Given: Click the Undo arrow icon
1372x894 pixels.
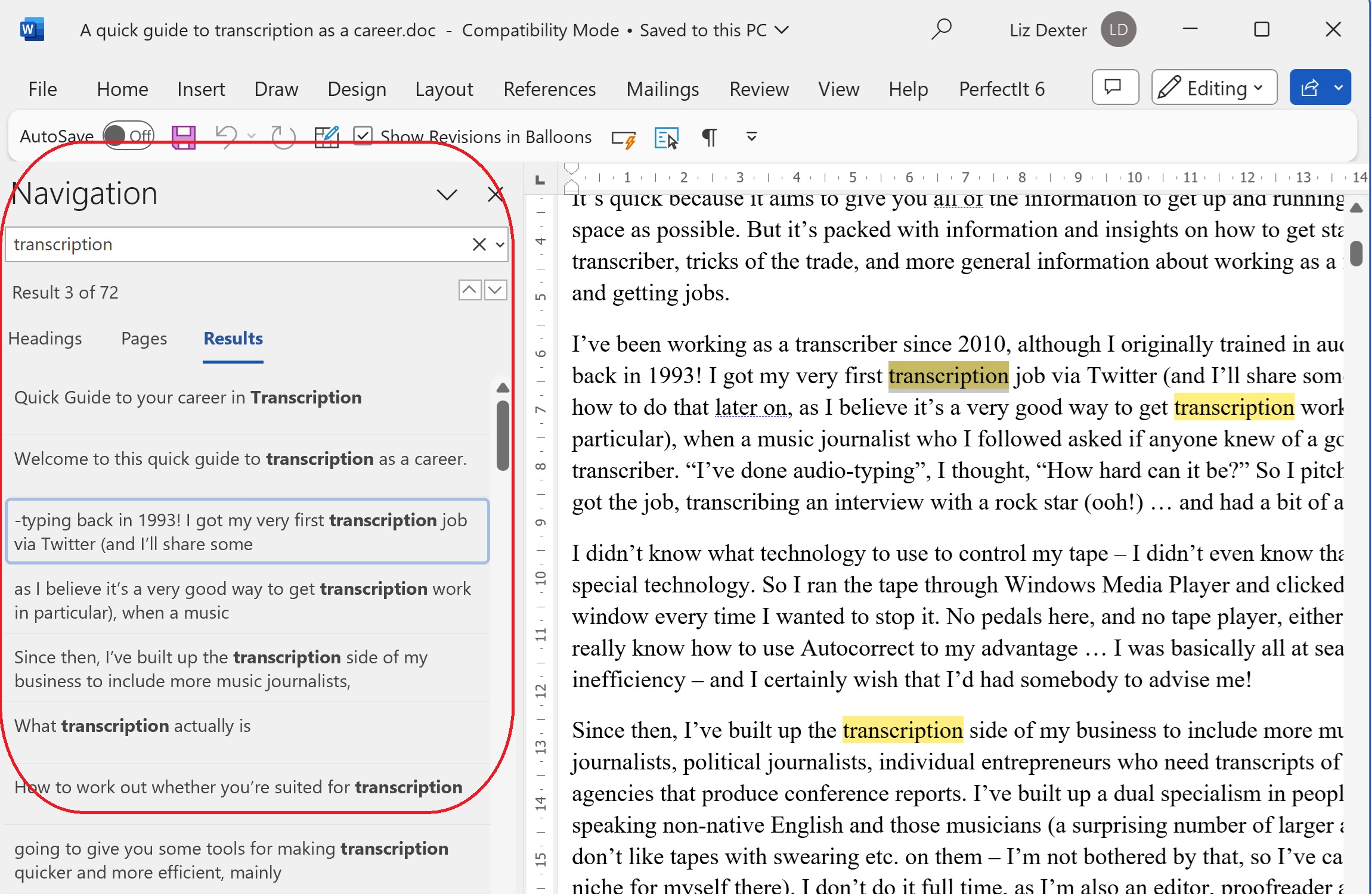Looking at the screenshot, I should click(x=227, y=137).
